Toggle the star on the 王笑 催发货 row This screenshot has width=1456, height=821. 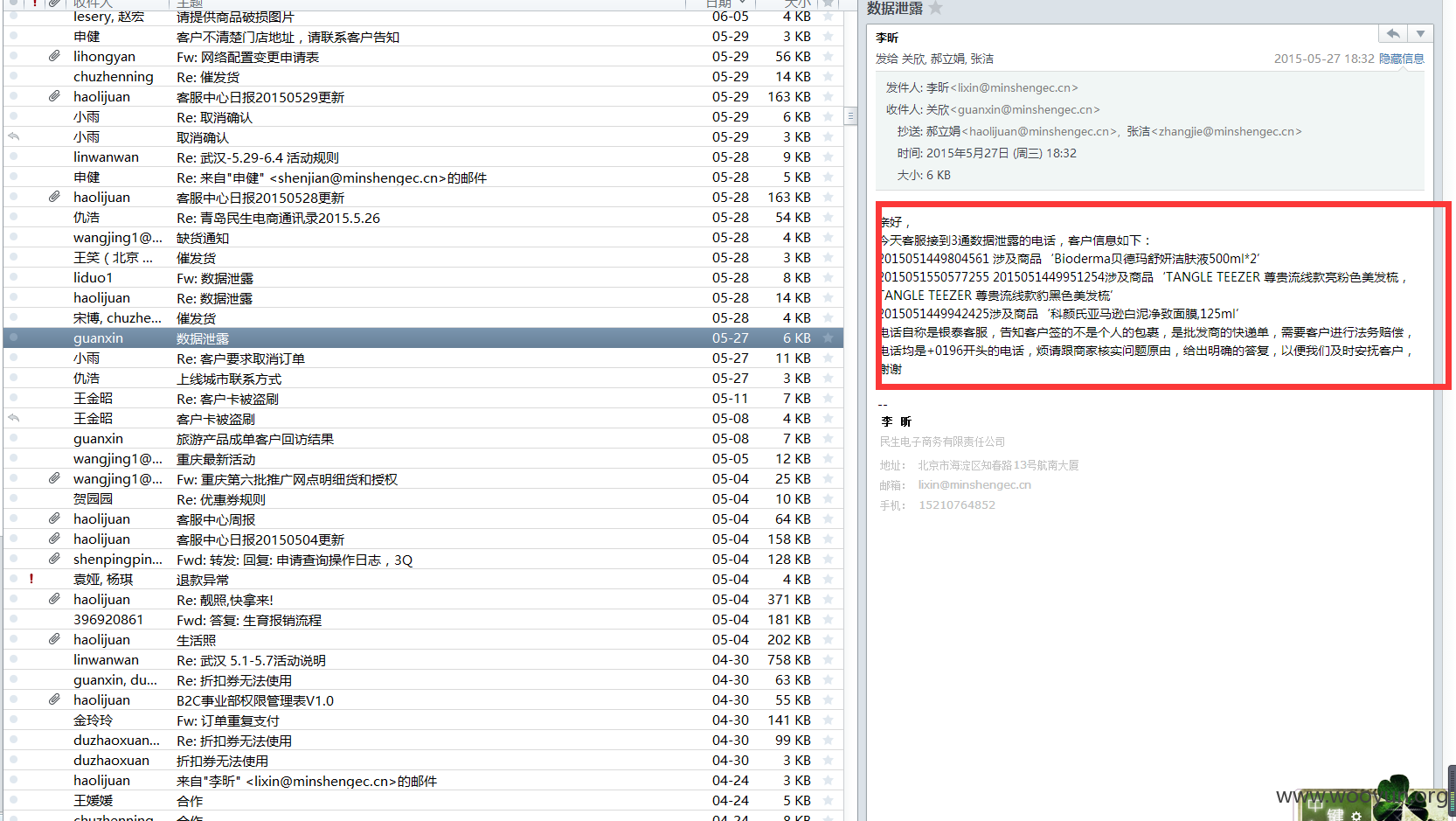point(828,257)
